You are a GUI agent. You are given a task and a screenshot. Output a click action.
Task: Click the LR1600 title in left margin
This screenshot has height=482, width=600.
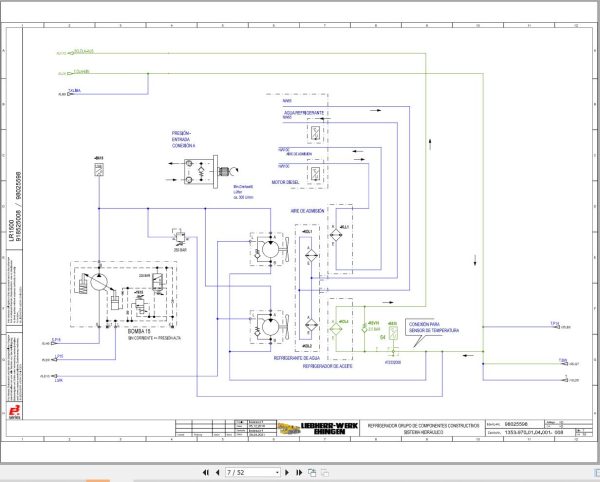[11, 231]
